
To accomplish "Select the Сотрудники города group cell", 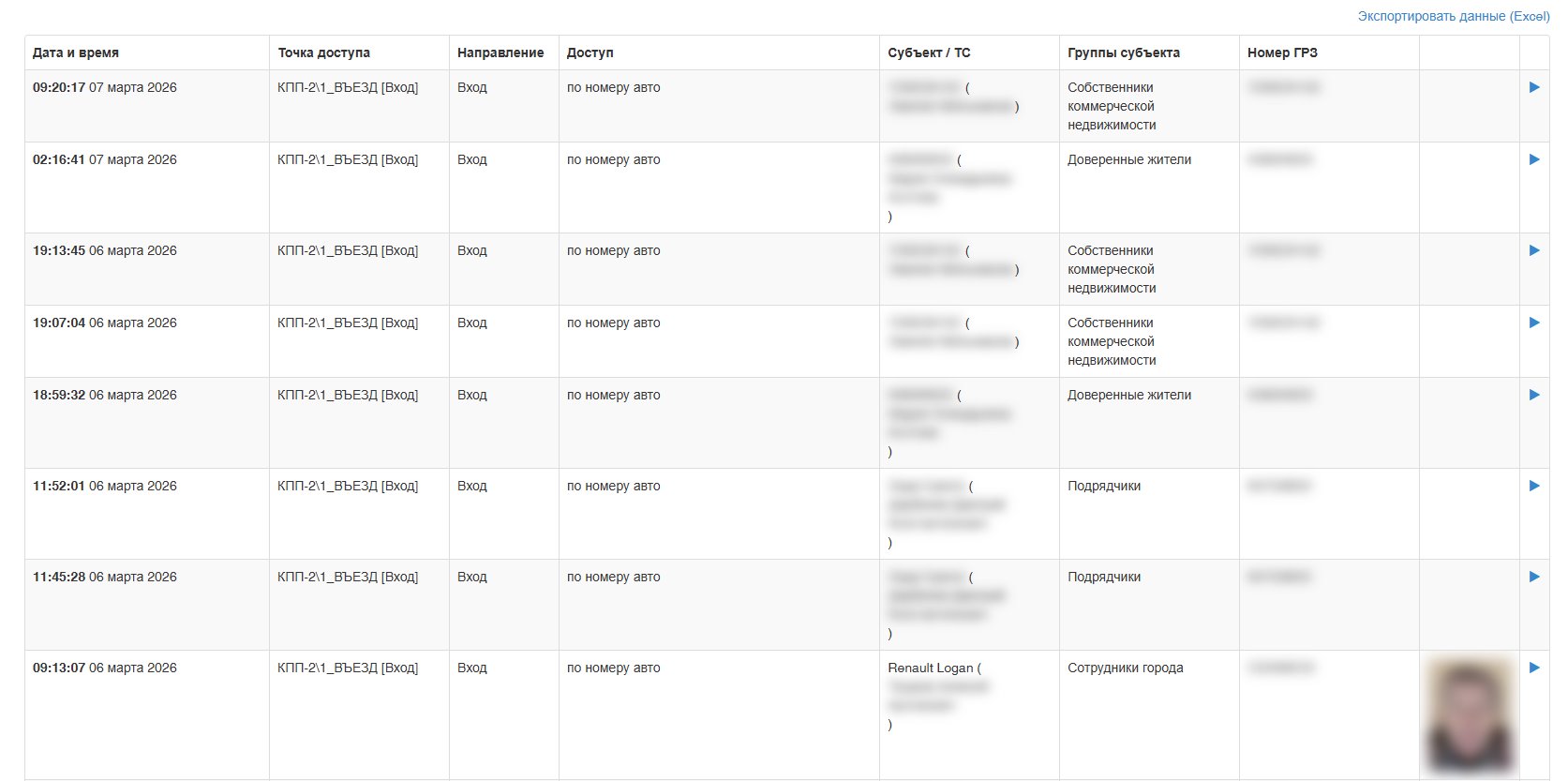I will click(x=1125, y=668).
